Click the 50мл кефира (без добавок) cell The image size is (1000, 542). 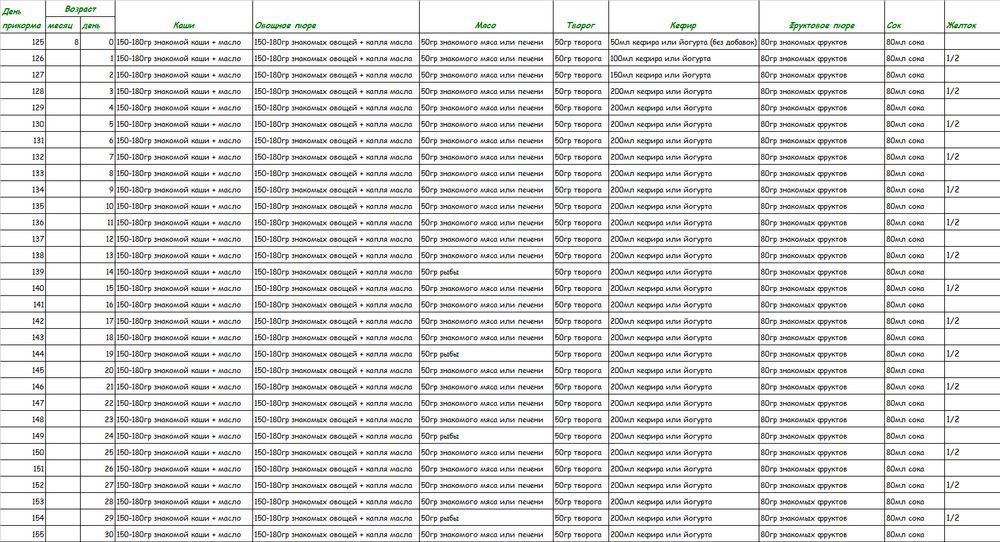(x=682, y=42)
